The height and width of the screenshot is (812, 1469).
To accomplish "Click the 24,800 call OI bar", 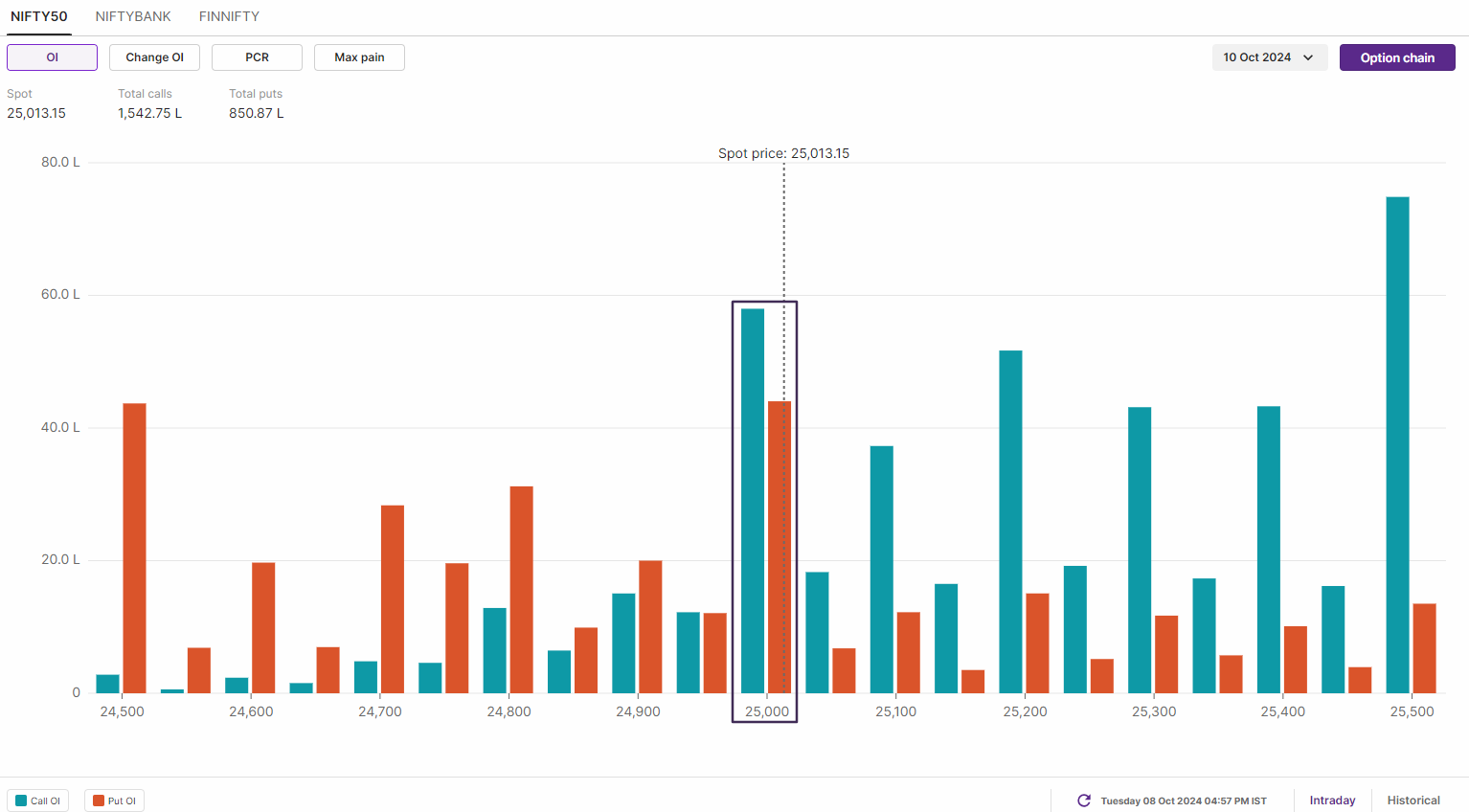I will tap(494, 650).
